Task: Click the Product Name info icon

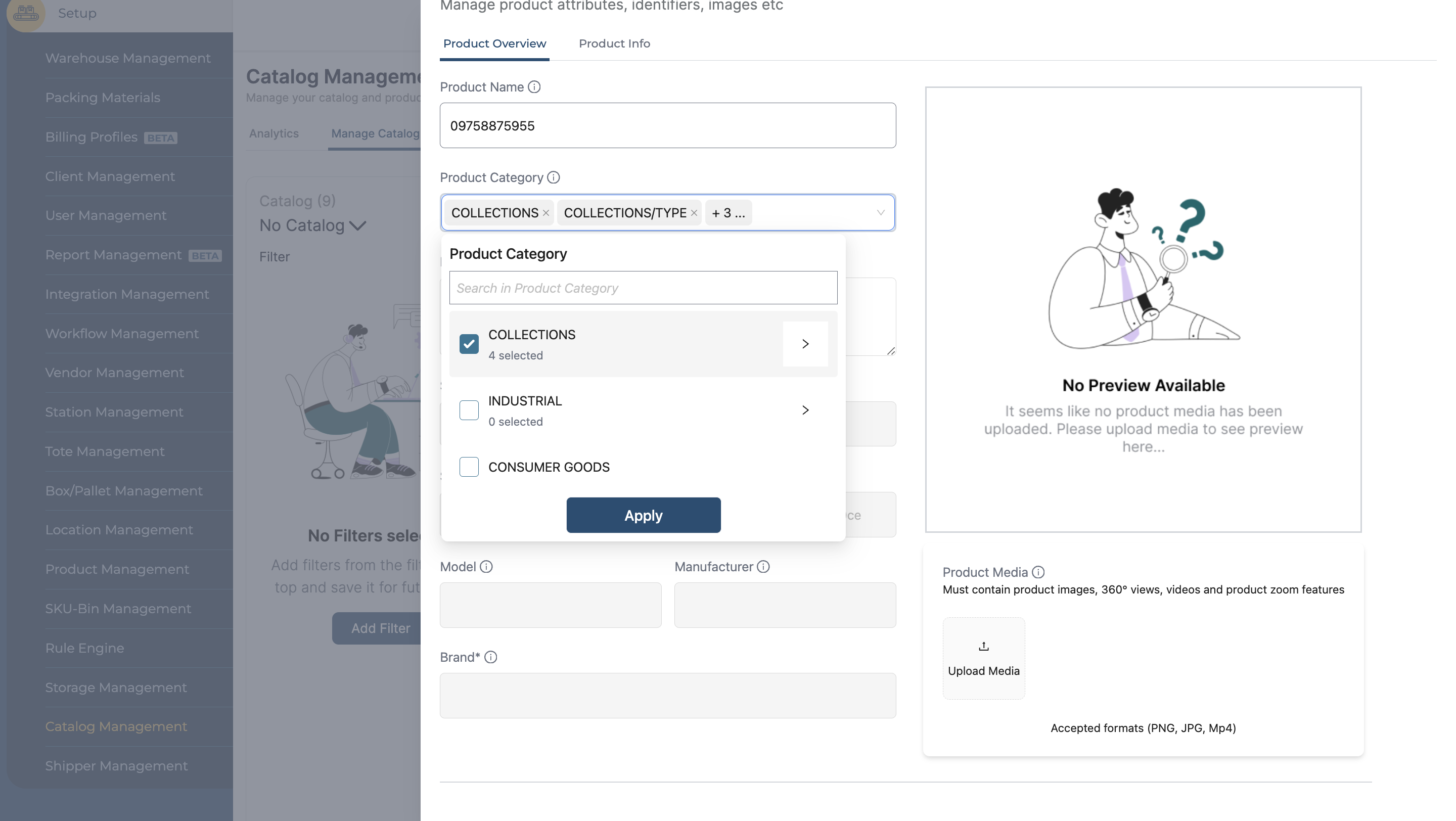Action: point(534,87)
